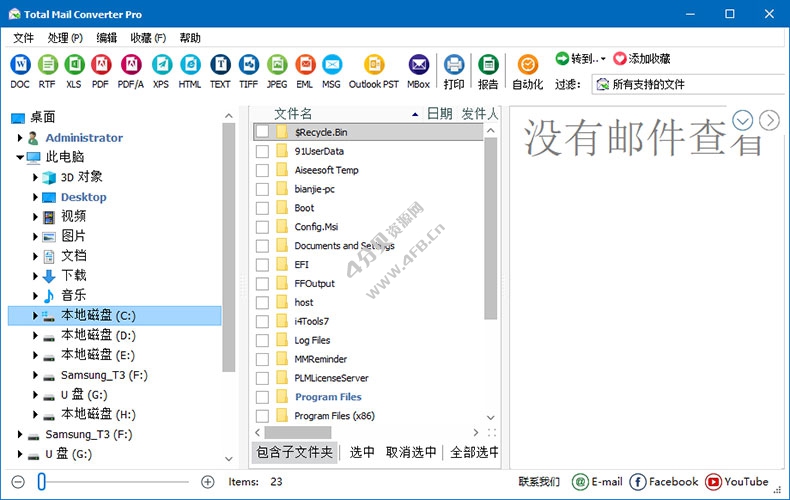Click the JPEG conversion icon

[x=277, y=65]
